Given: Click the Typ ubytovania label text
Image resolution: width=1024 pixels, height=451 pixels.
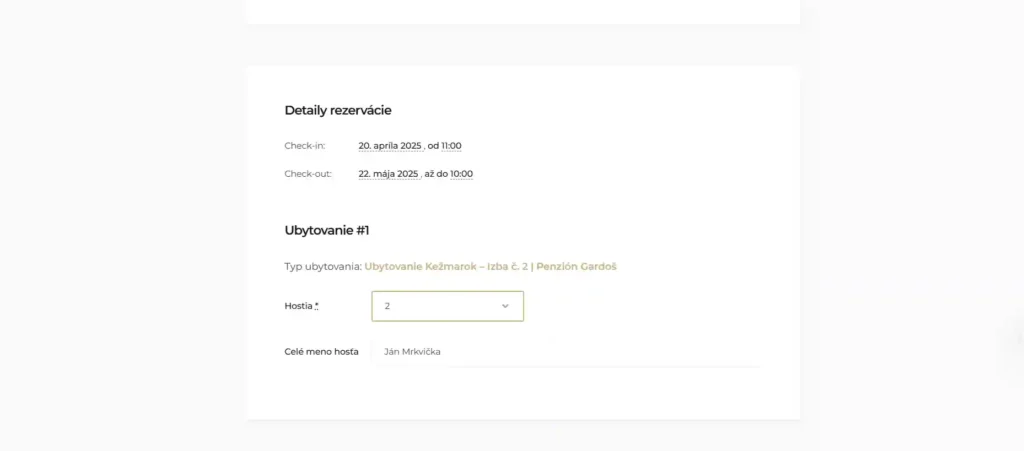Looking at the screenshot, I should tap(323, 266).
